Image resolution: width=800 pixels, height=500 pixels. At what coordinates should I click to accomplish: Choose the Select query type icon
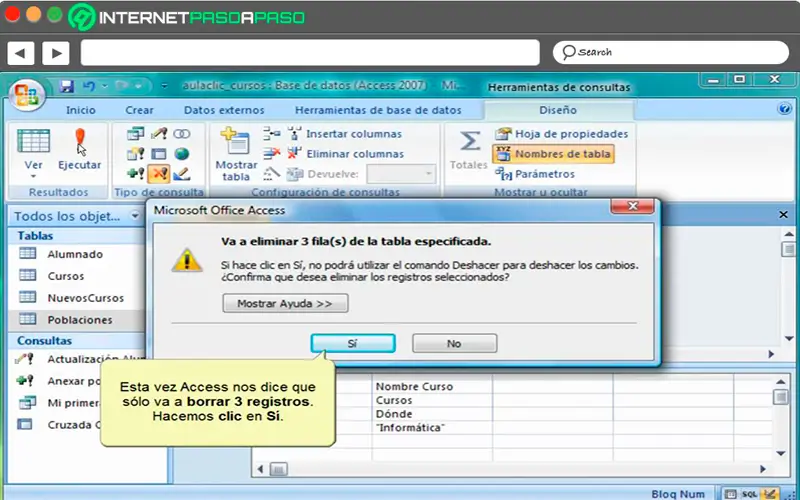tap(135, 134)
